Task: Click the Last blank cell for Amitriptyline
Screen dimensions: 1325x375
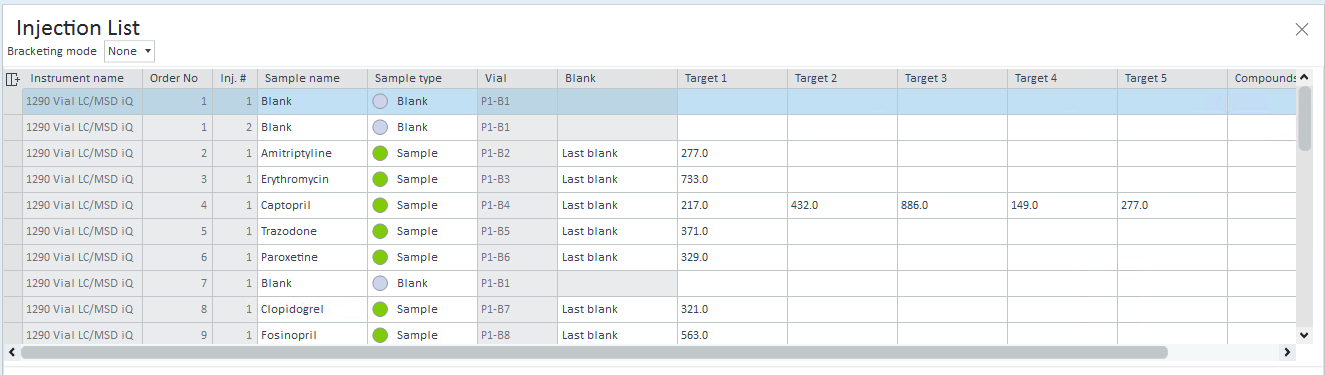Action: coord(617,153)
